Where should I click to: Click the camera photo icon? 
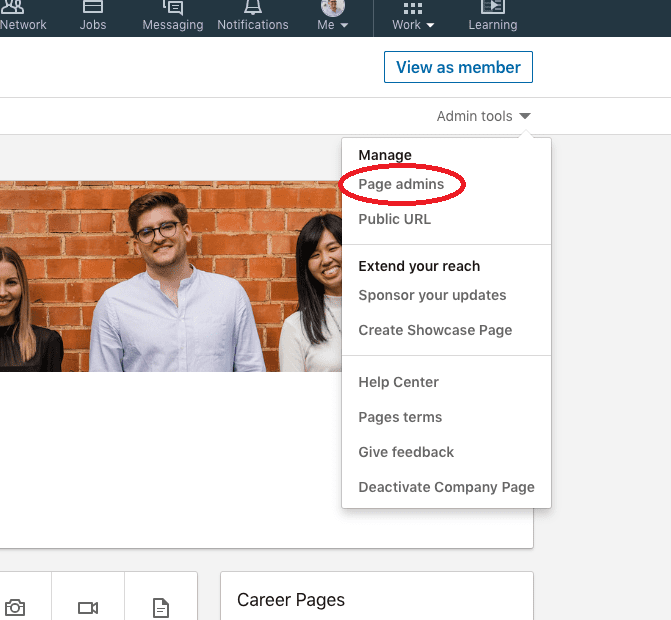[15, 608]
